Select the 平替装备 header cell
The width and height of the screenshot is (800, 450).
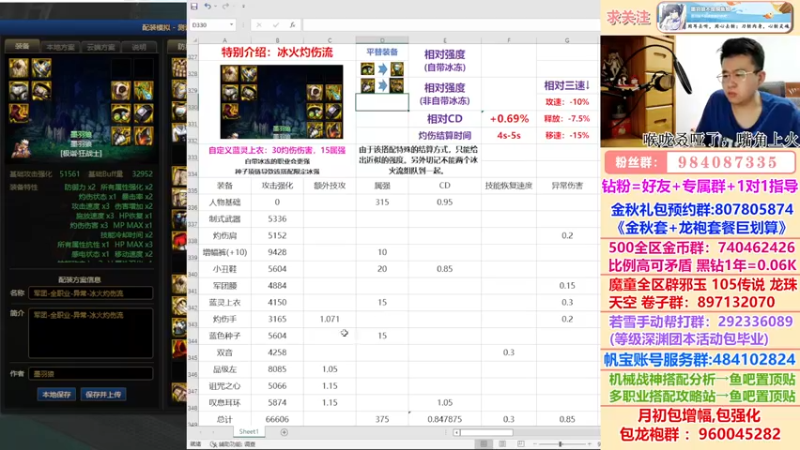click(382, 52)
